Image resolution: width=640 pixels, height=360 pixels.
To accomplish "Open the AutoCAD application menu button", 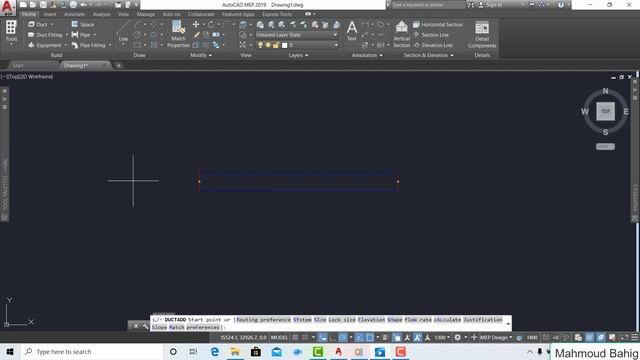I will [x=8, y=8].
